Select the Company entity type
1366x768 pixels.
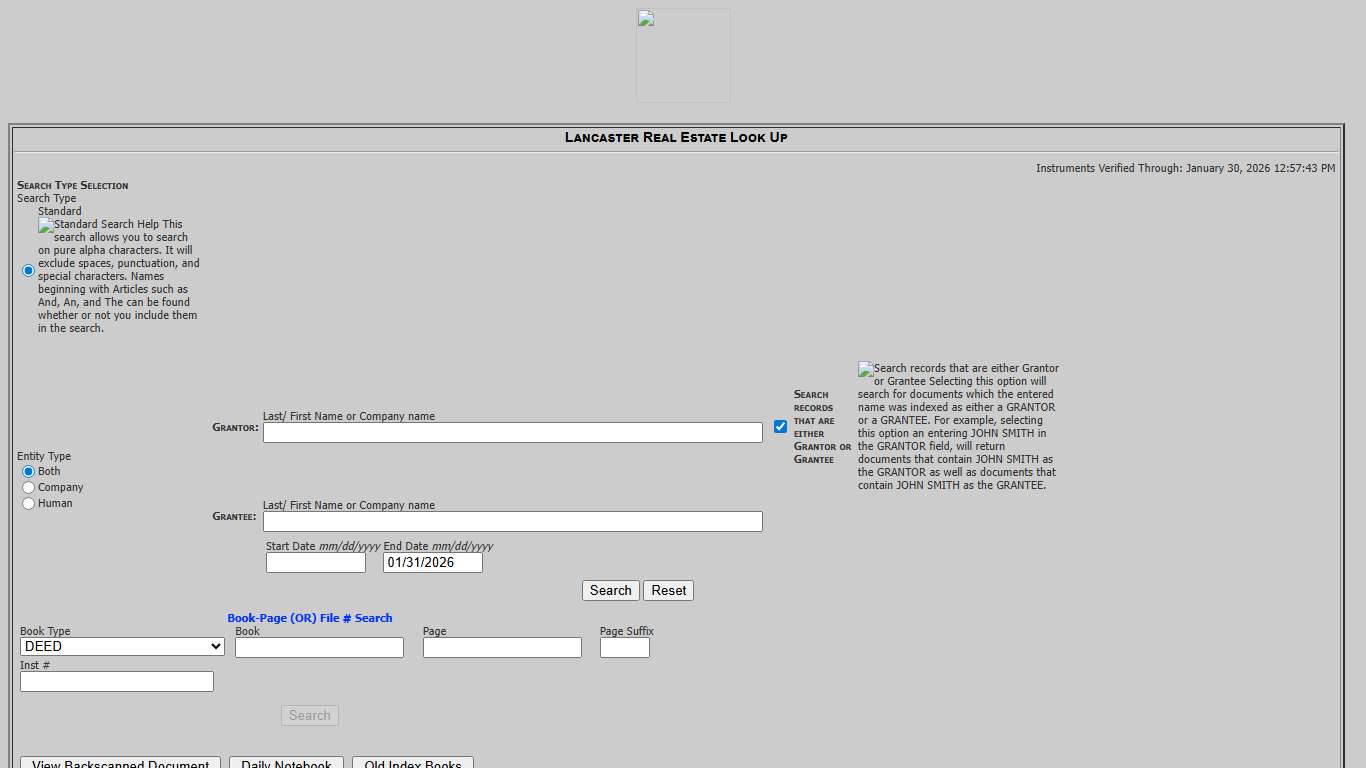28,487
